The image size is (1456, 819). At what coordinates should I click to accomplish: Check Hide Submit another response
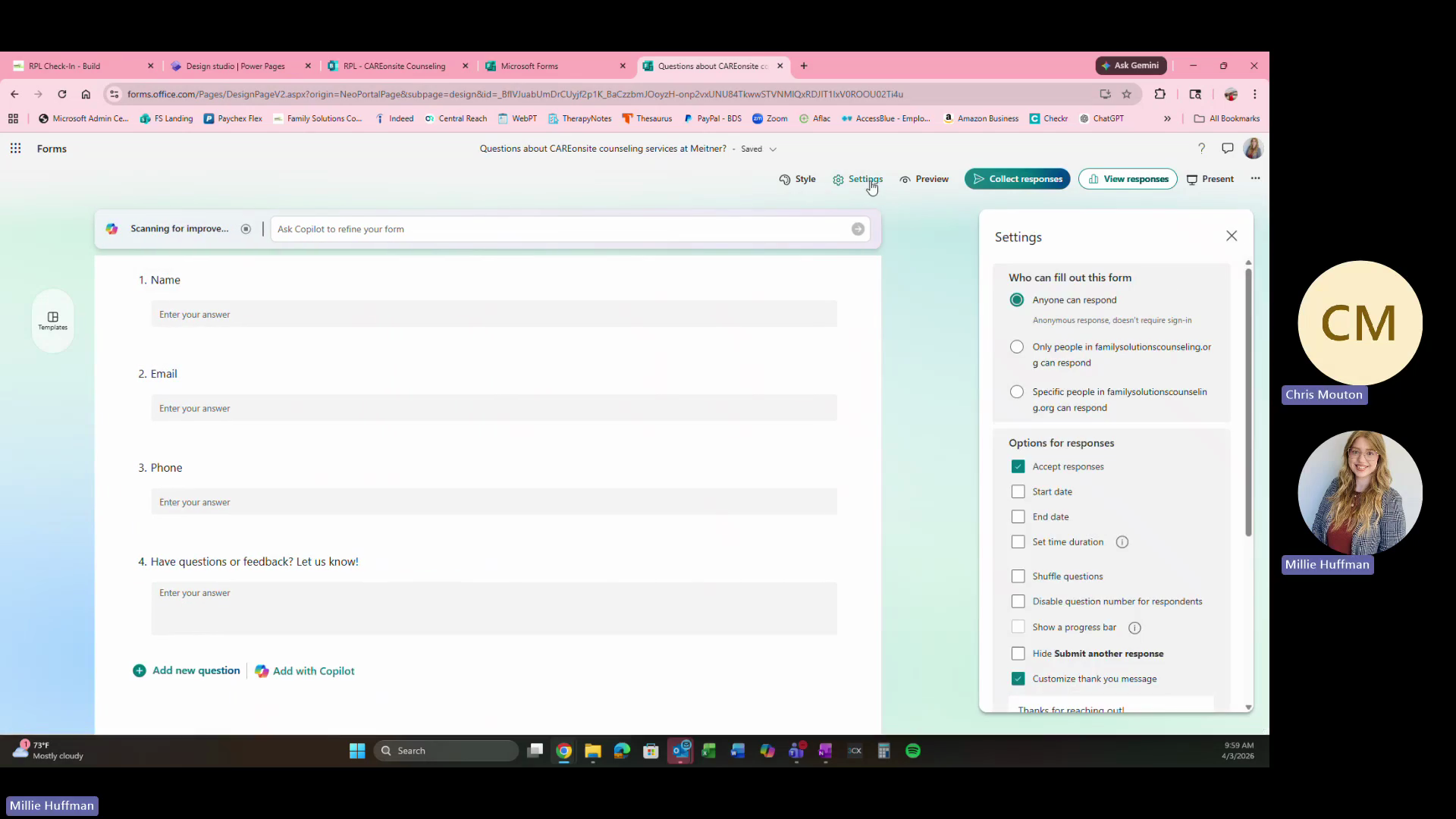click(x=1018, y=654)
